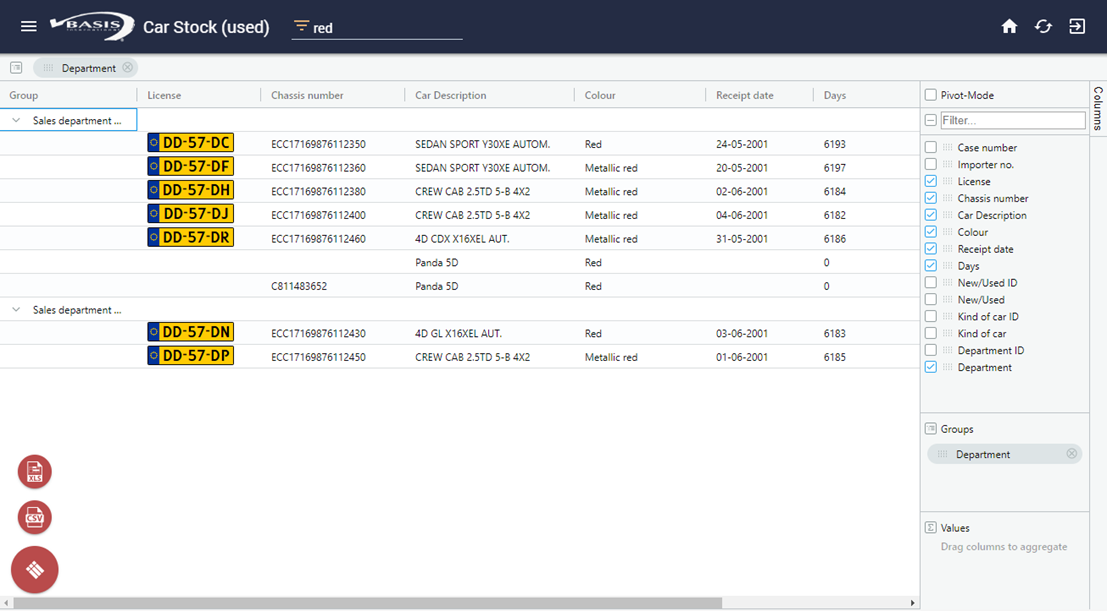1107x611 pixels.
Task: Click license plate DD-57-DH
Action: pyautogui.click(x=191, y=190)
